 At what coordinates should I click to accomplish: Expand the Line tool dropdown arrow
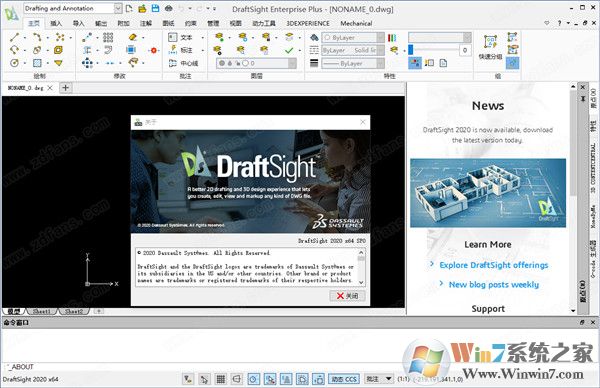(x=25, y=37)
